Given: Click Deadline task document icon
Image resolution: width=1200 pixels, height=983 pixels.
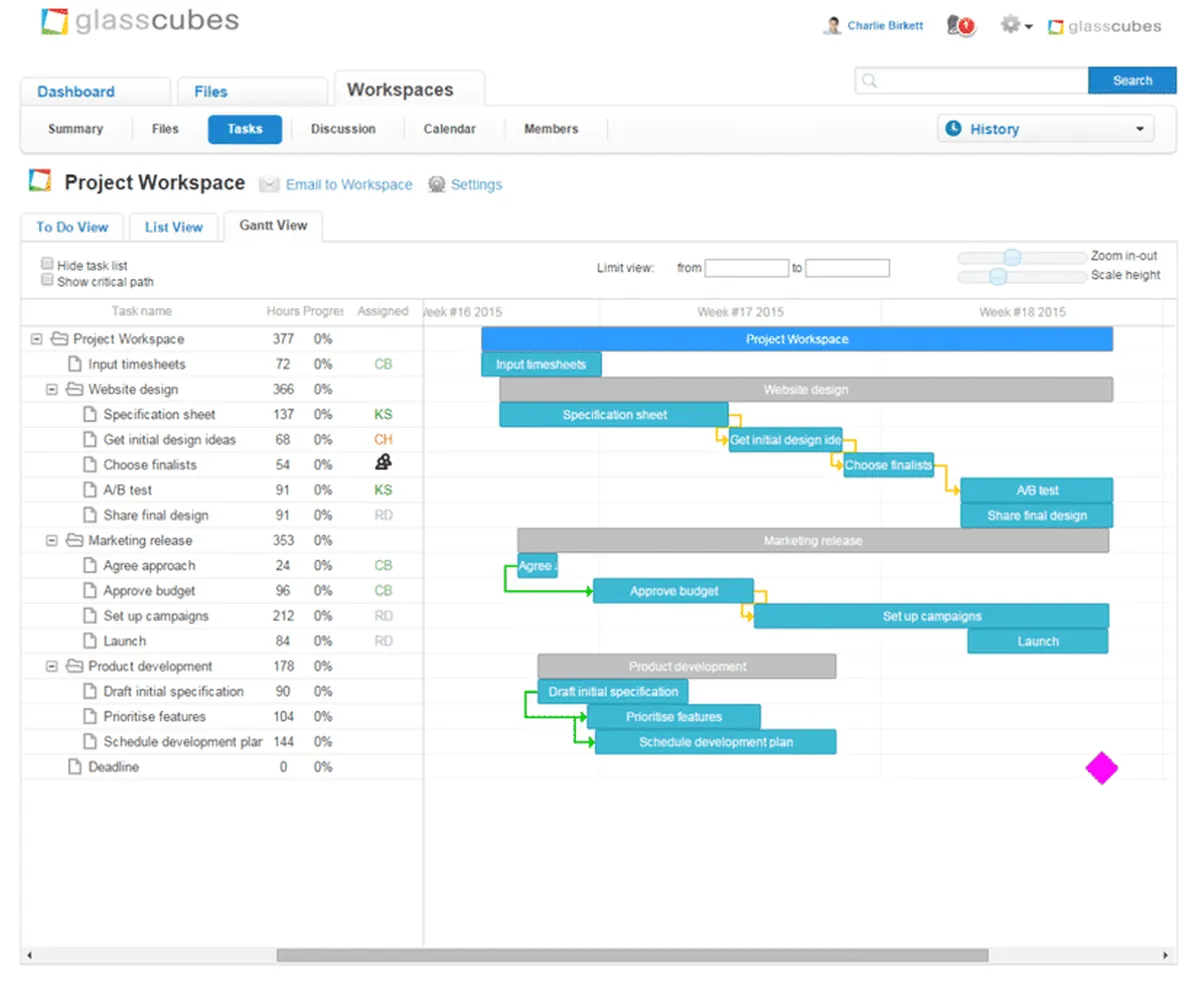Looking at the screenshot, I should (73, 767).
